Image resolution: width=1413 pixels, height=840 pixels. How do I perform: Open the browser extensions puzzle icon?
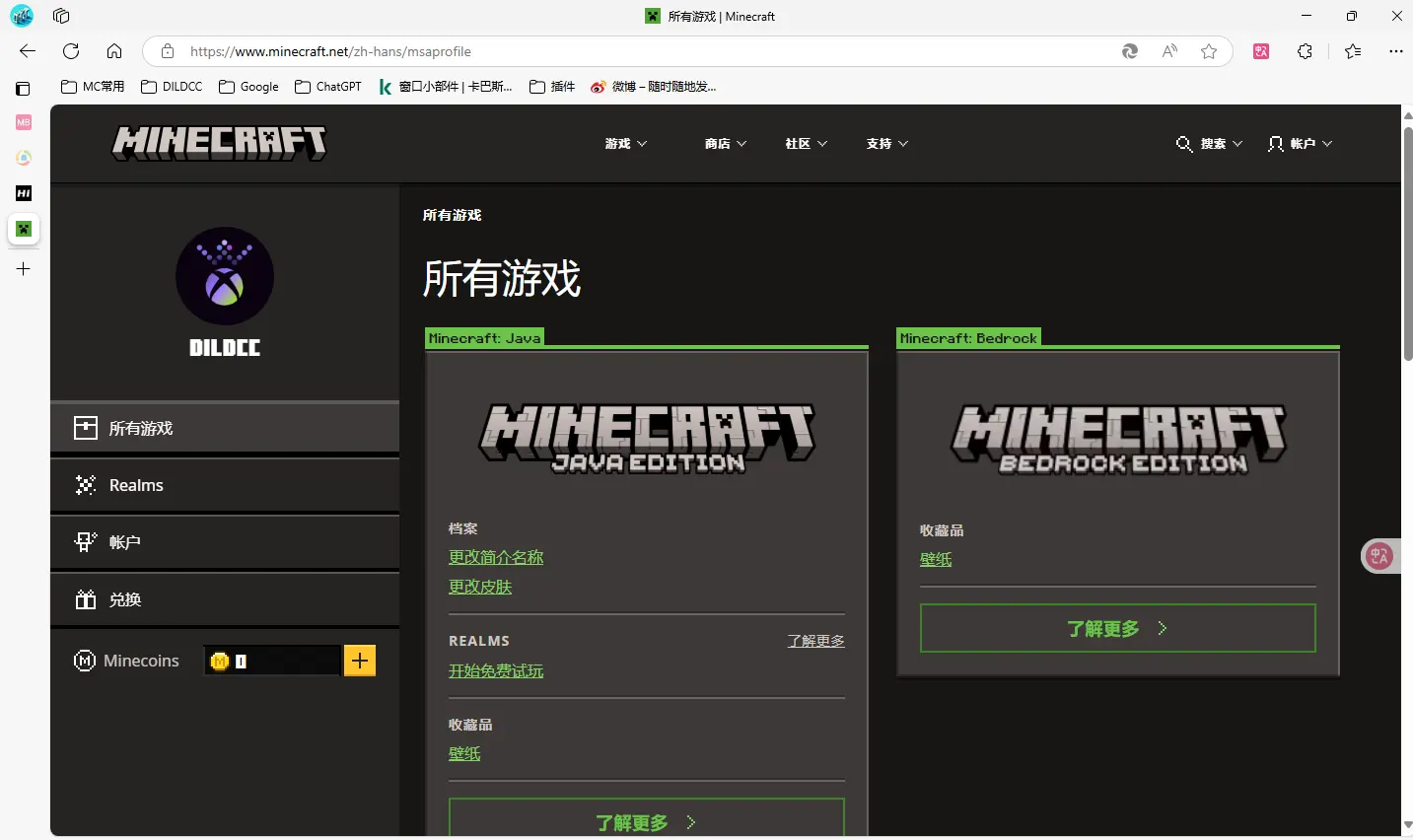click(x=1305, y=51)
